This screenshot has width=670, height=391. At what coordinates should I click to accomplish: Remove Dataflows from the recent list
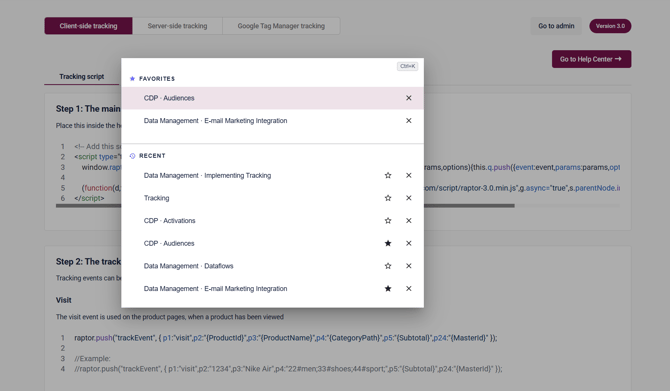[408, 266]
